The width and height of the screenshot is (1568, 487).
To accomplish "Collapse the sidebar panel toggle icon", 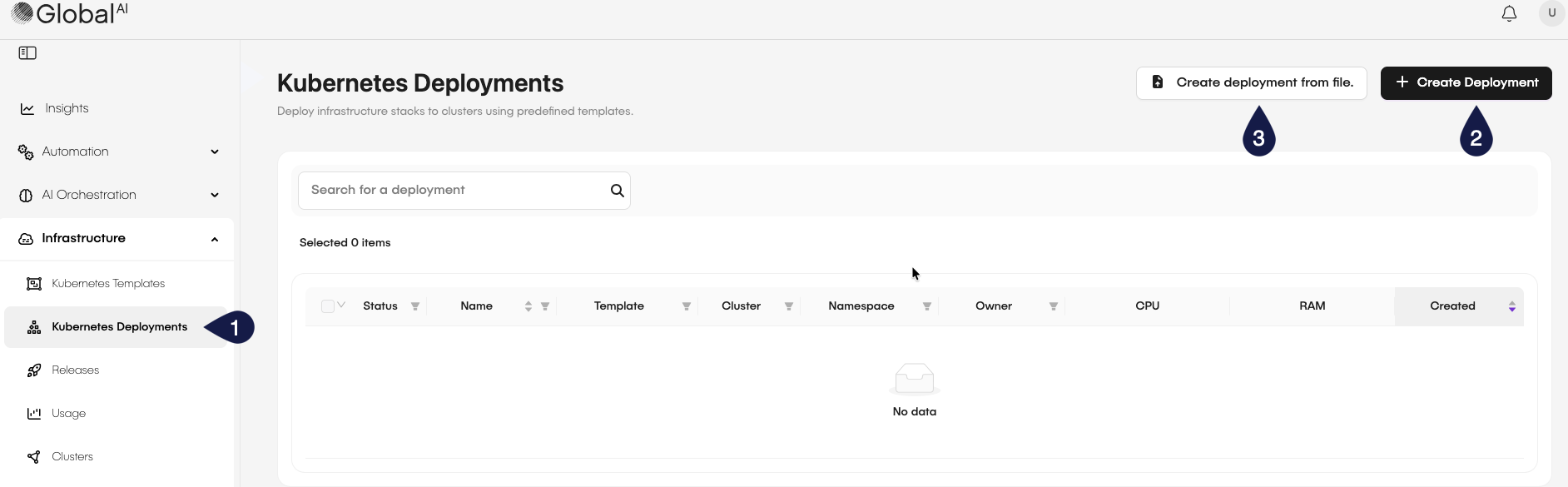I will pos(27,53).
